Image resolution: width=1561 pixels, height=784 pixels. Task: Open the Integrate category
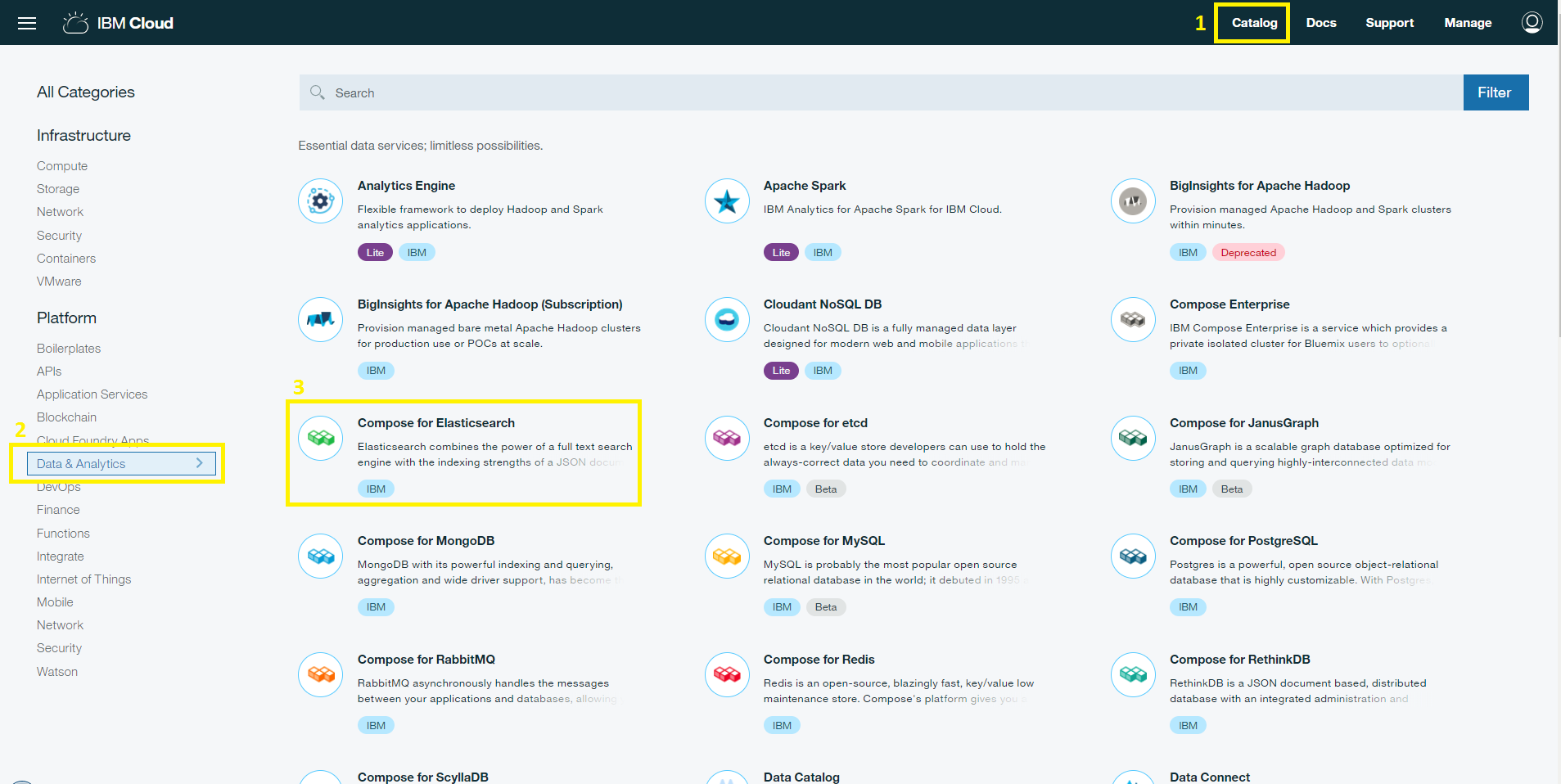click(60, 556)
